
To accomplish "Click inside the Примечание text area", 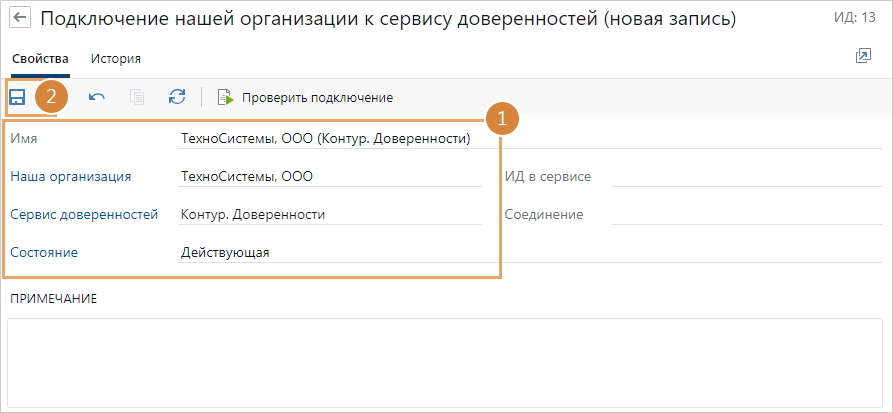I will (445, 360).
